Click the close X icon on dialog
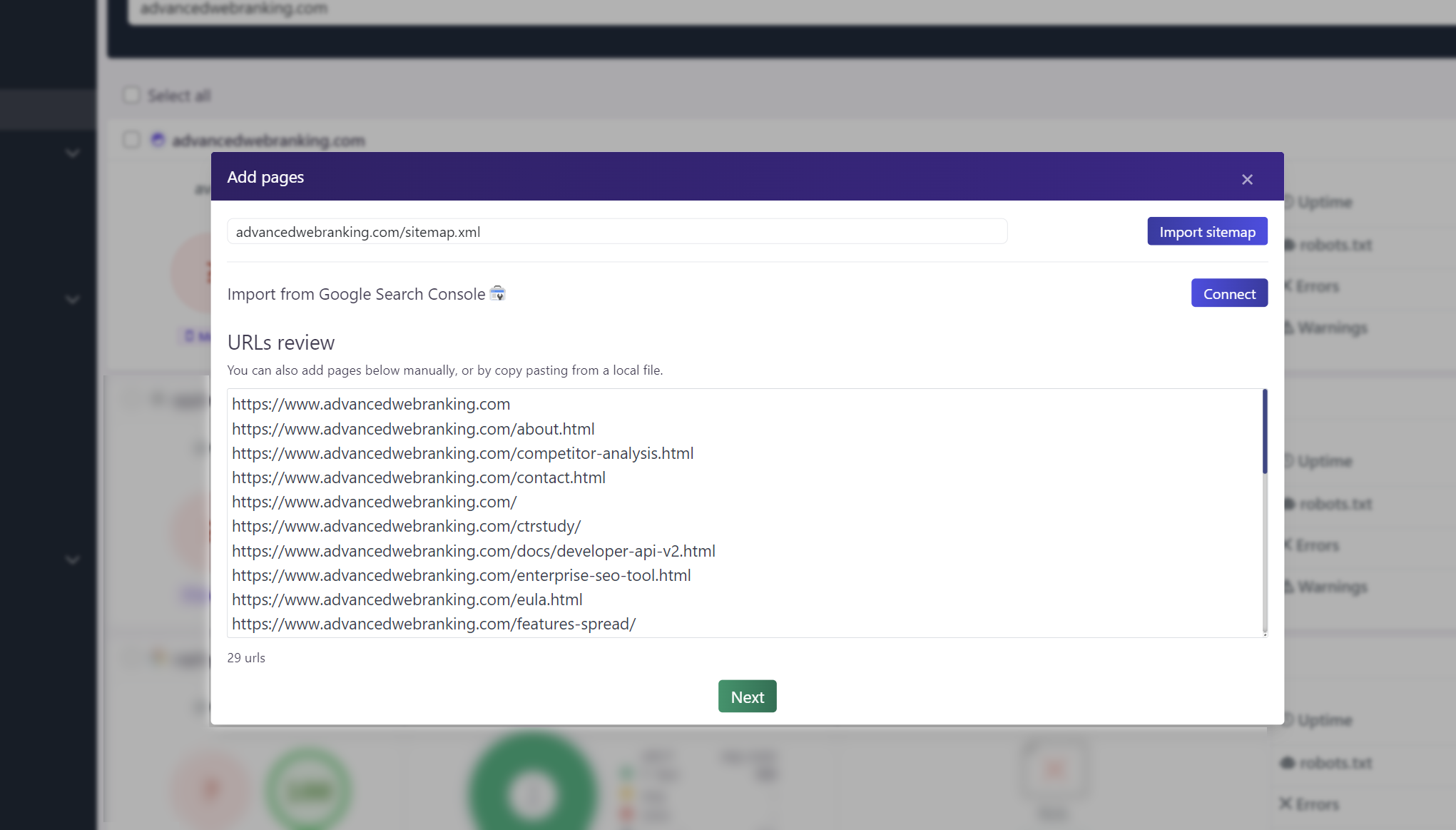This screenshot has height=830, width=1456. (1247, 179)
